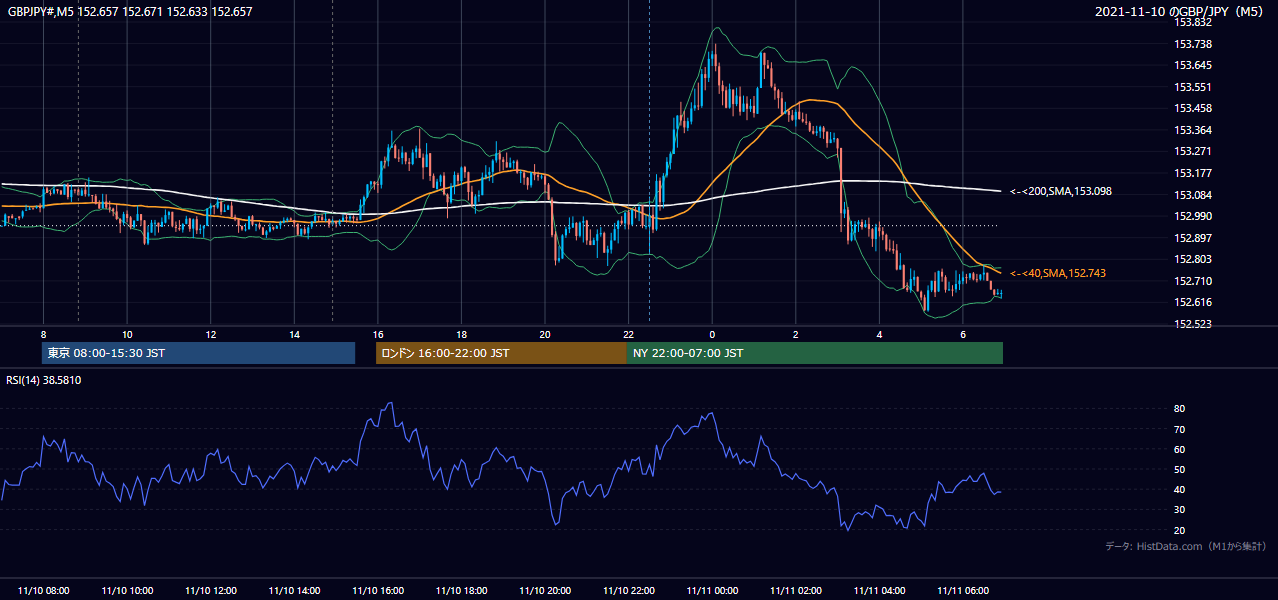Click the 11/11 02:00 bottom time label
Image resolution: width=1278 pixels, height=600 pixels.
tap(795, 591)
